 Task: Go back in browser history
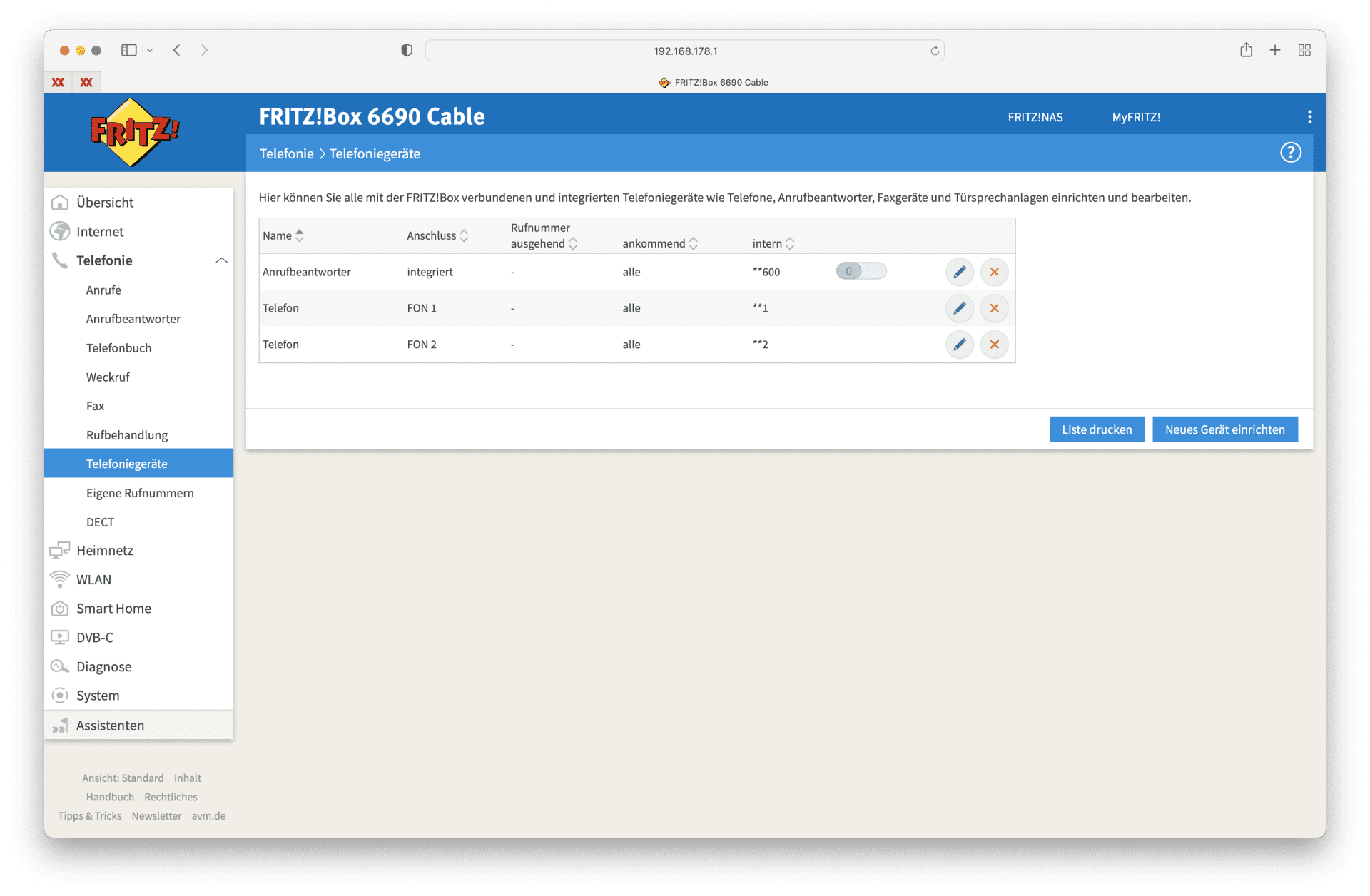tap(176, 50)
